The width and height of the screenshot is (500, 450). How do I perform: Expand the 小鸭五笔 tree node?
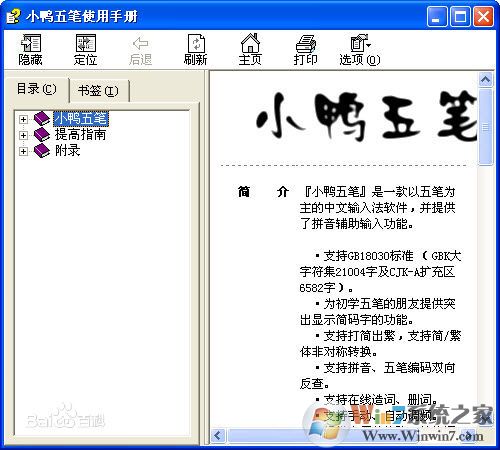tap(23, 119)
